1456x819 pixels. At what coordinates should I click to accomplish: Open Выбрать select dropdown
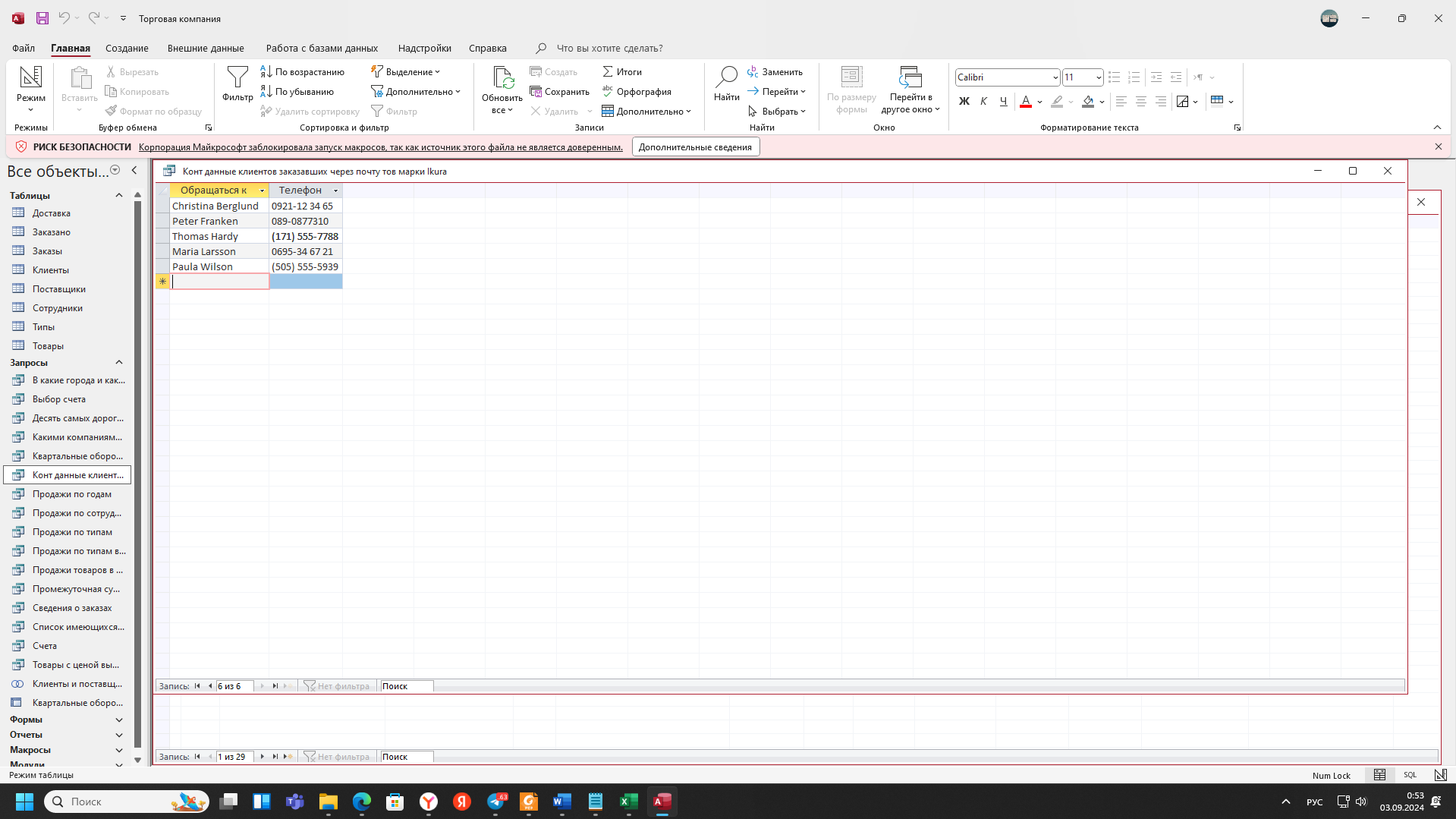pos(776,111)
